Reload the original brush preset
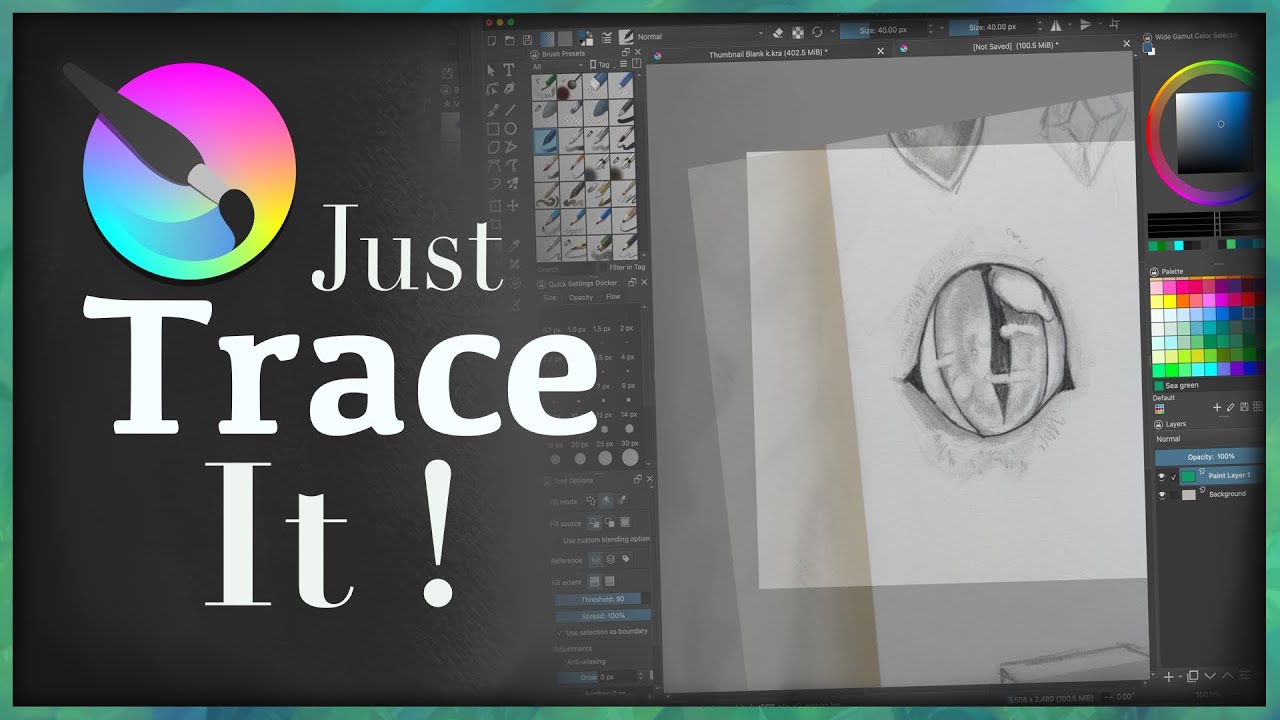 [x=817, y=32]
